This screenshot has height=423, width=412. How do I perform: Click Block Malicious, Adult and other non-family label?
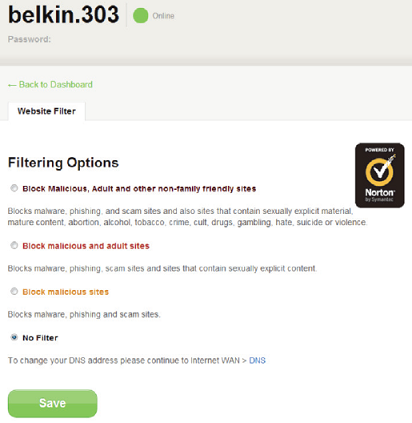click(139, 189)
